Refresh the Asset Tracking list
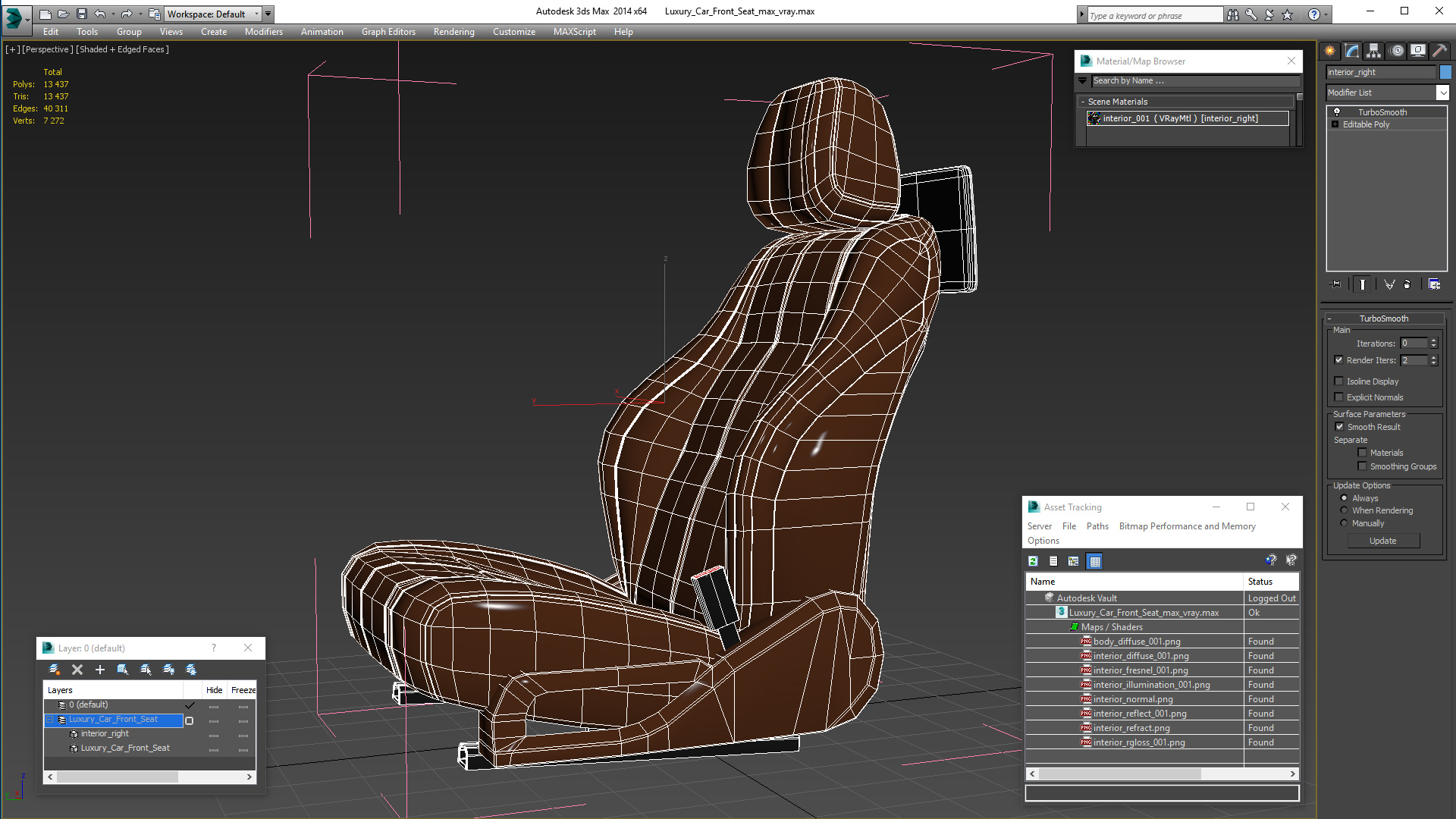Image resolution: width=1456 pixels, height=819 pixels. click(x=1033, y=561)
